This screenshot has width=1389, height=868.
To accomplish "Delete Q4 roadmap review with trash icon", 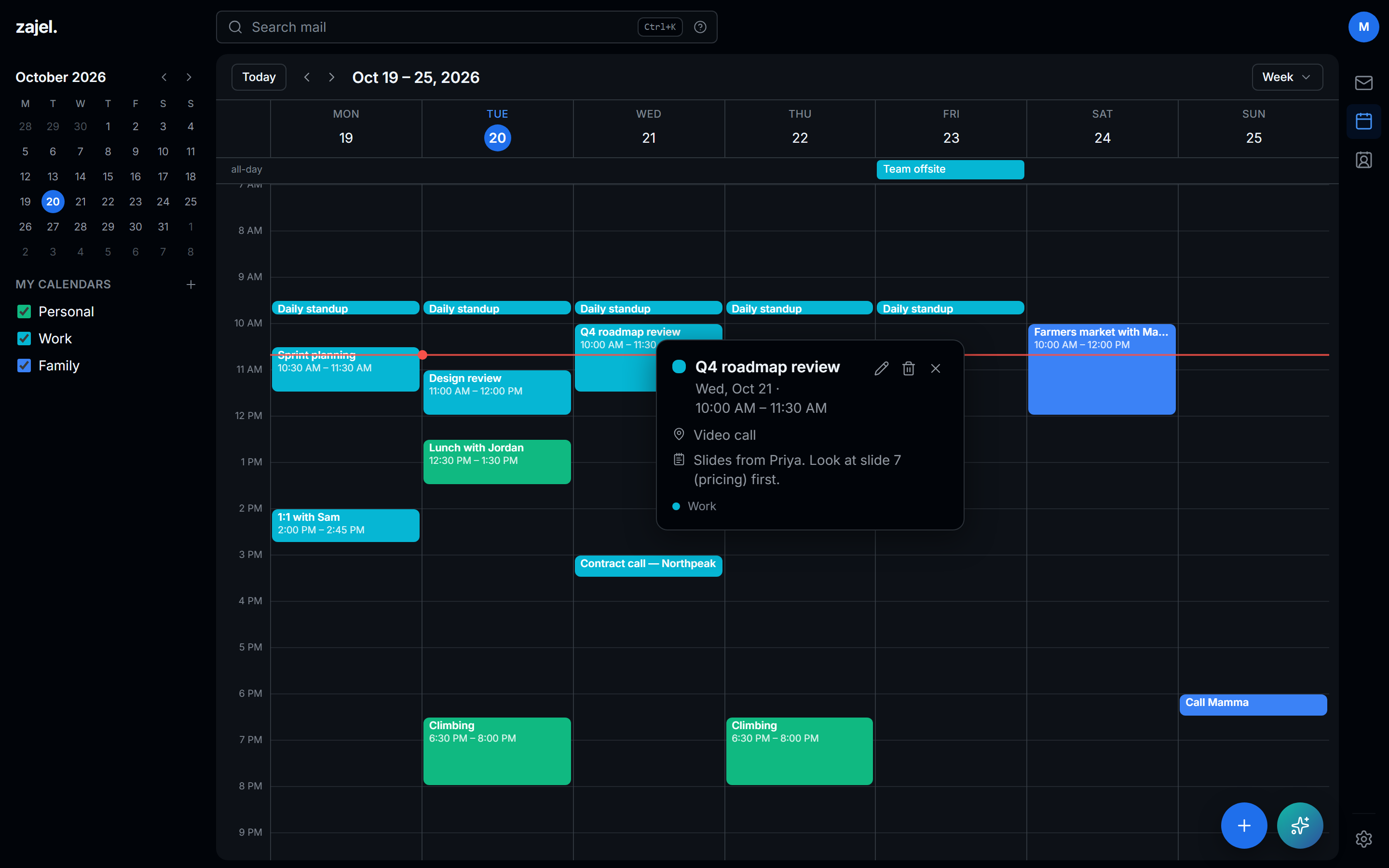I will 908,368.
